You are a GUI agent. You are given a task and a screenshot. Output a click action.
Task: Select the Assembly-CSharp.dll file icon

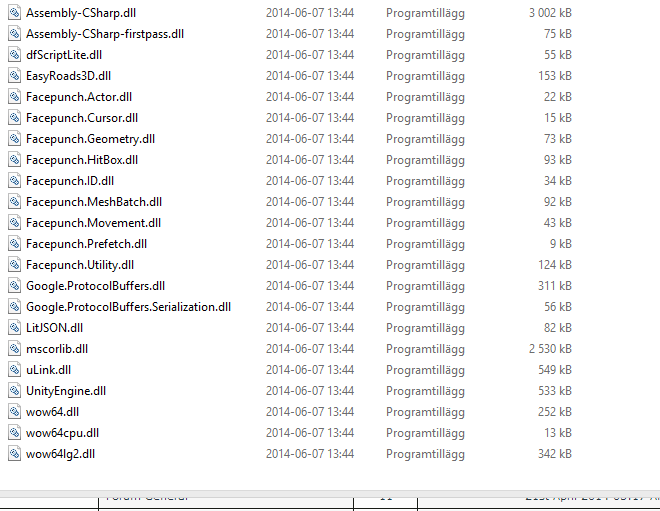tap(14, 13)
